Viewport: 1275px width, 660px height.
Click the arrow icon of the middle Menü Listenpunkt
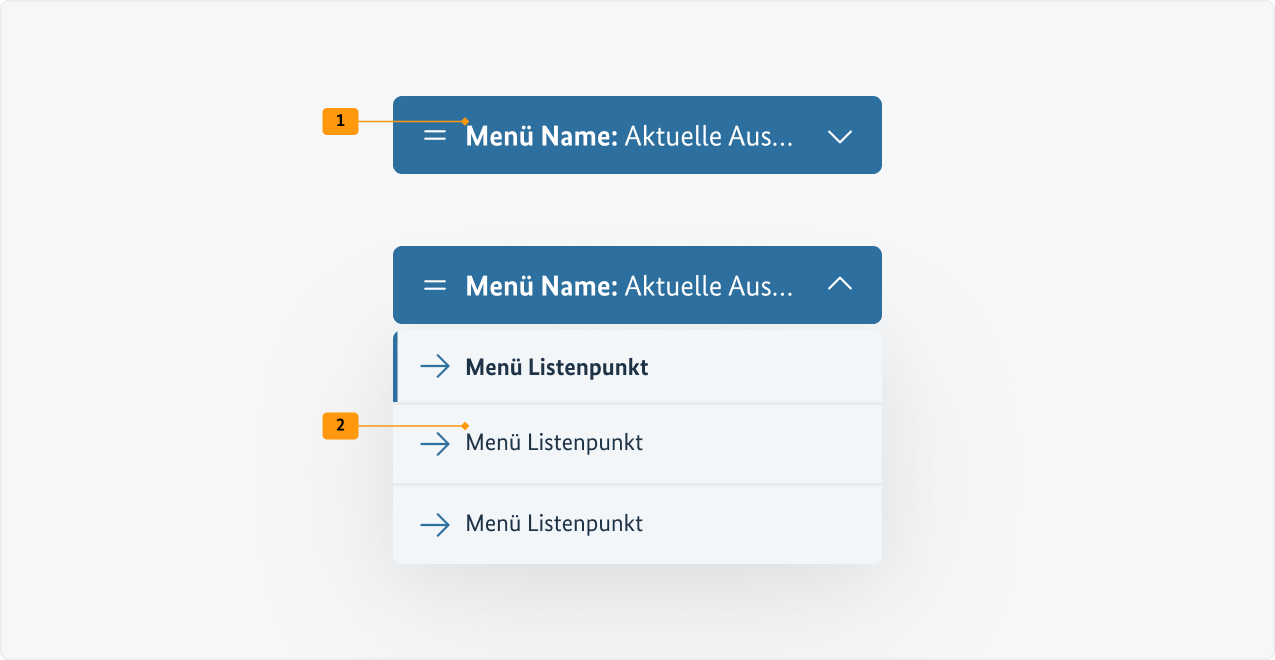coord(435,443)
